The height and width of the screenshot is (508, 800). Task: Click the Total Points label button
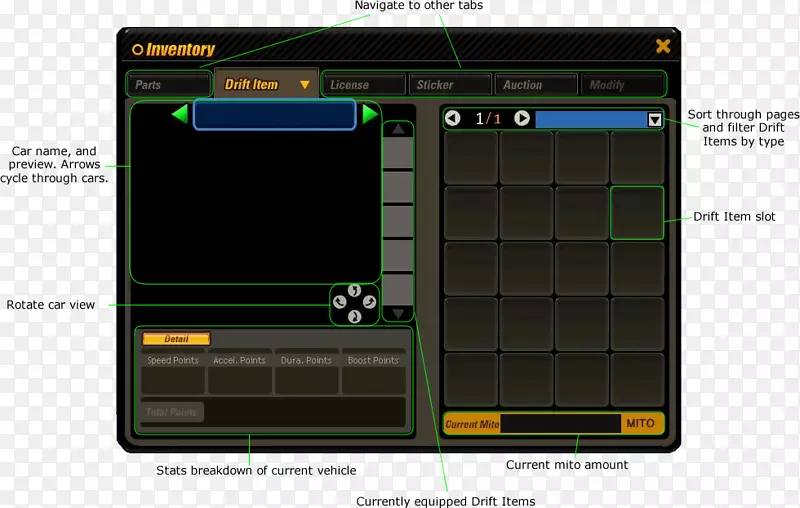[171, 412]
